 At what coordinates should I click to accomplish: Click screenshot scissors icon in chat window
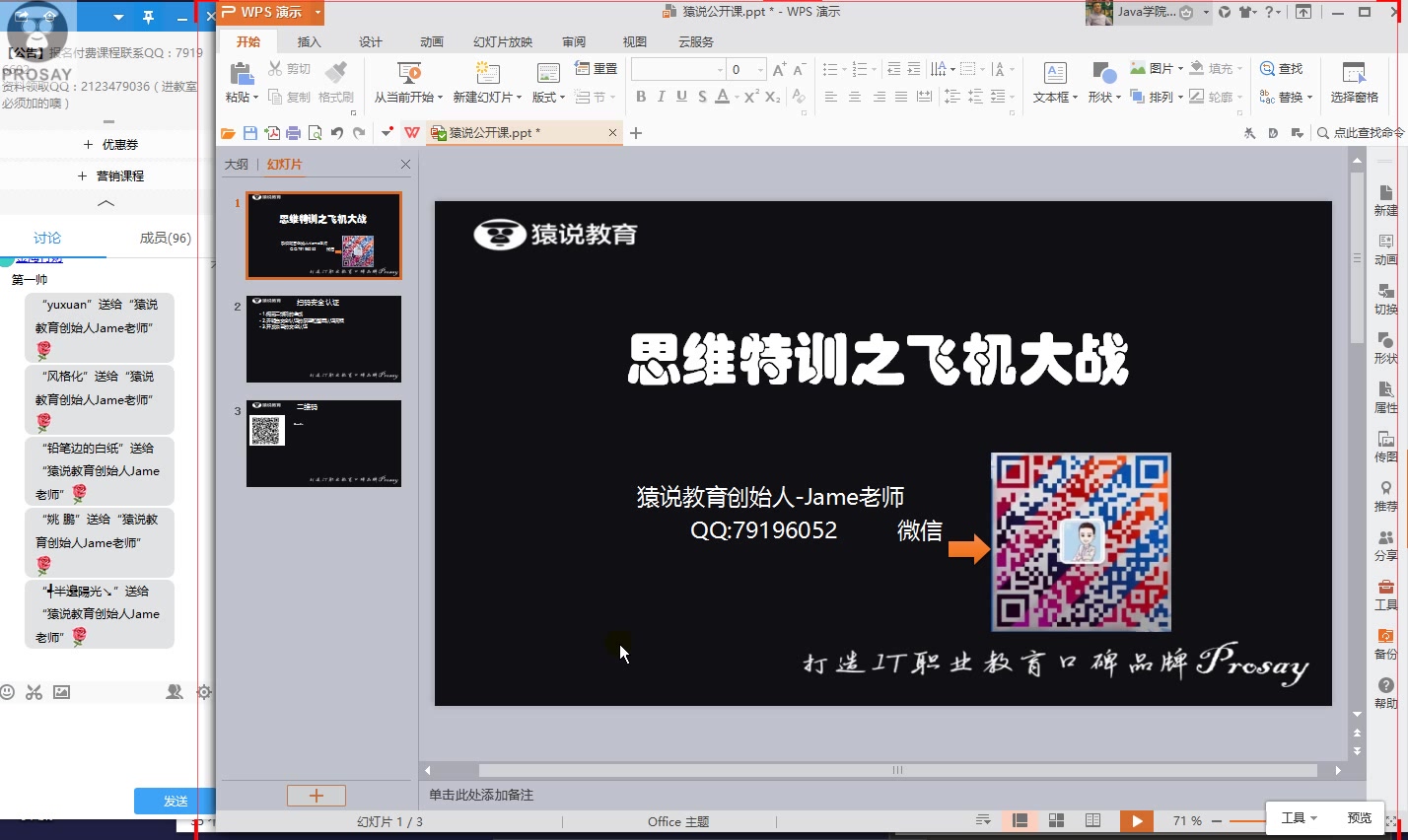coord(35,692)
